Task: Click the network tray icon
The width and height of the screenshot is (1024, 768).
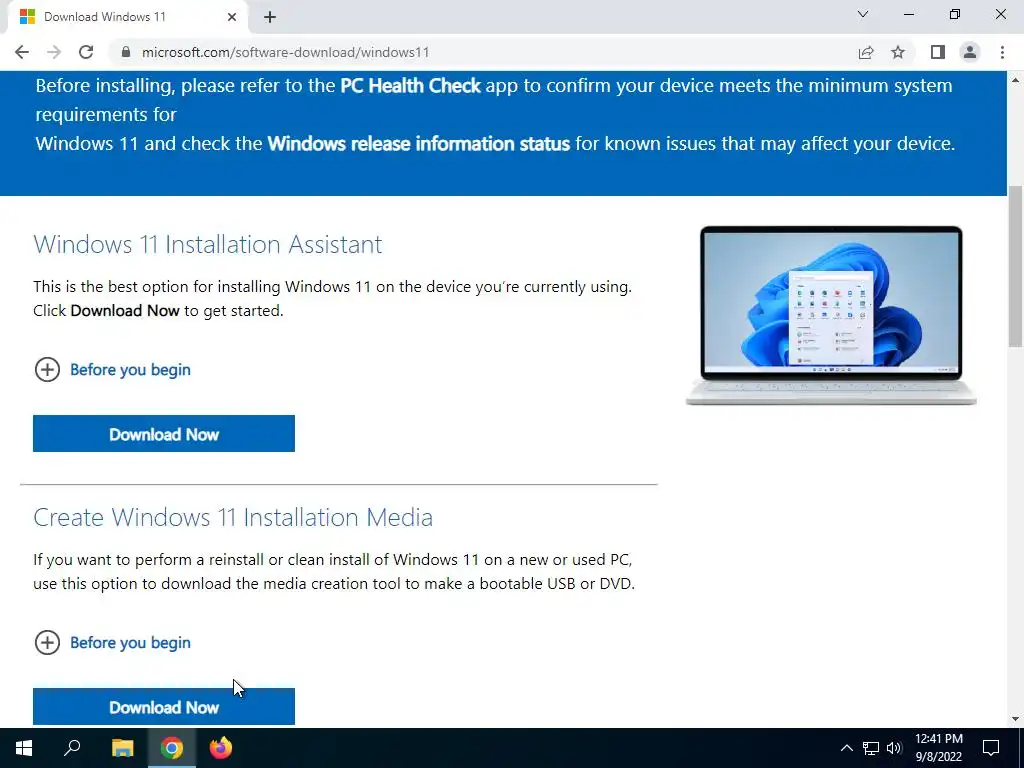Action: point(871,748)
